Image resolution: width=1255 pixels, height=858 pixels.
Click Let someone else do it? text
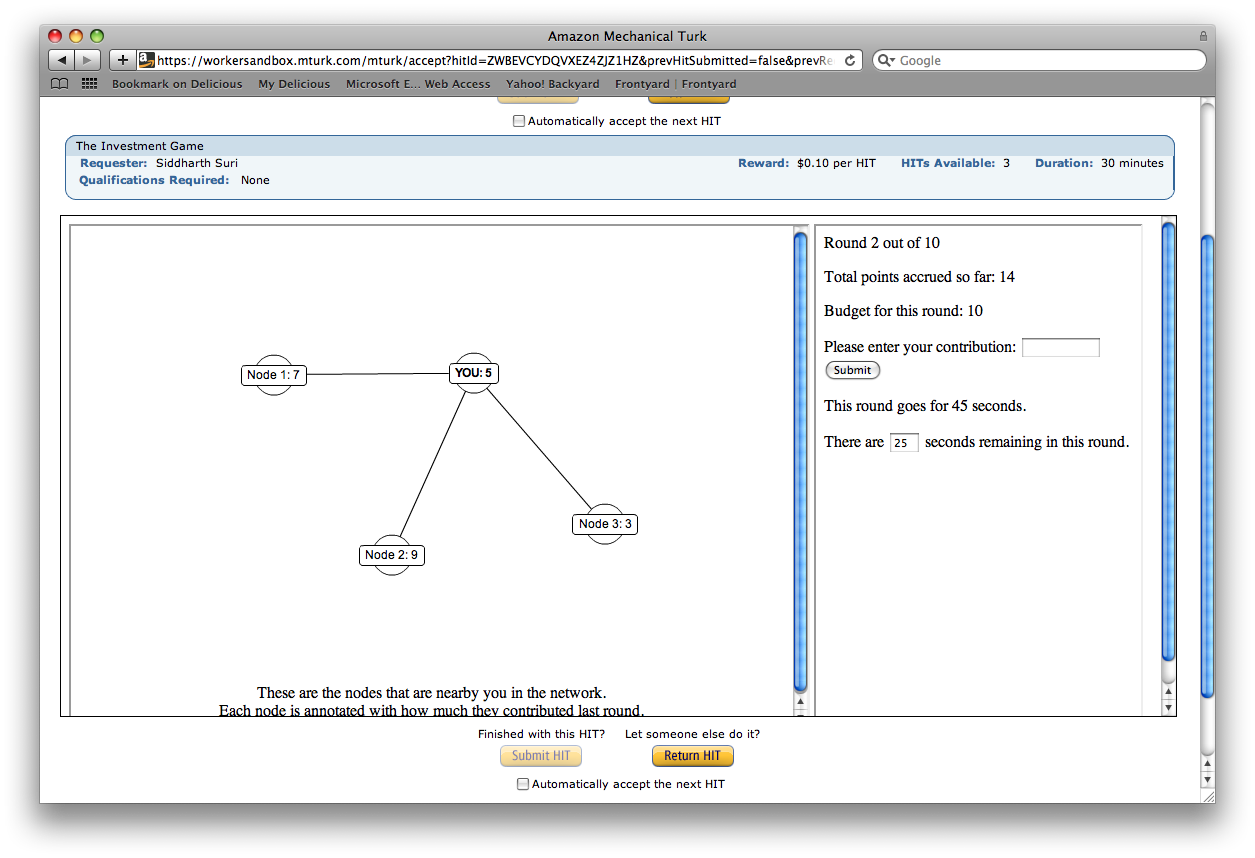pos(692,734)
